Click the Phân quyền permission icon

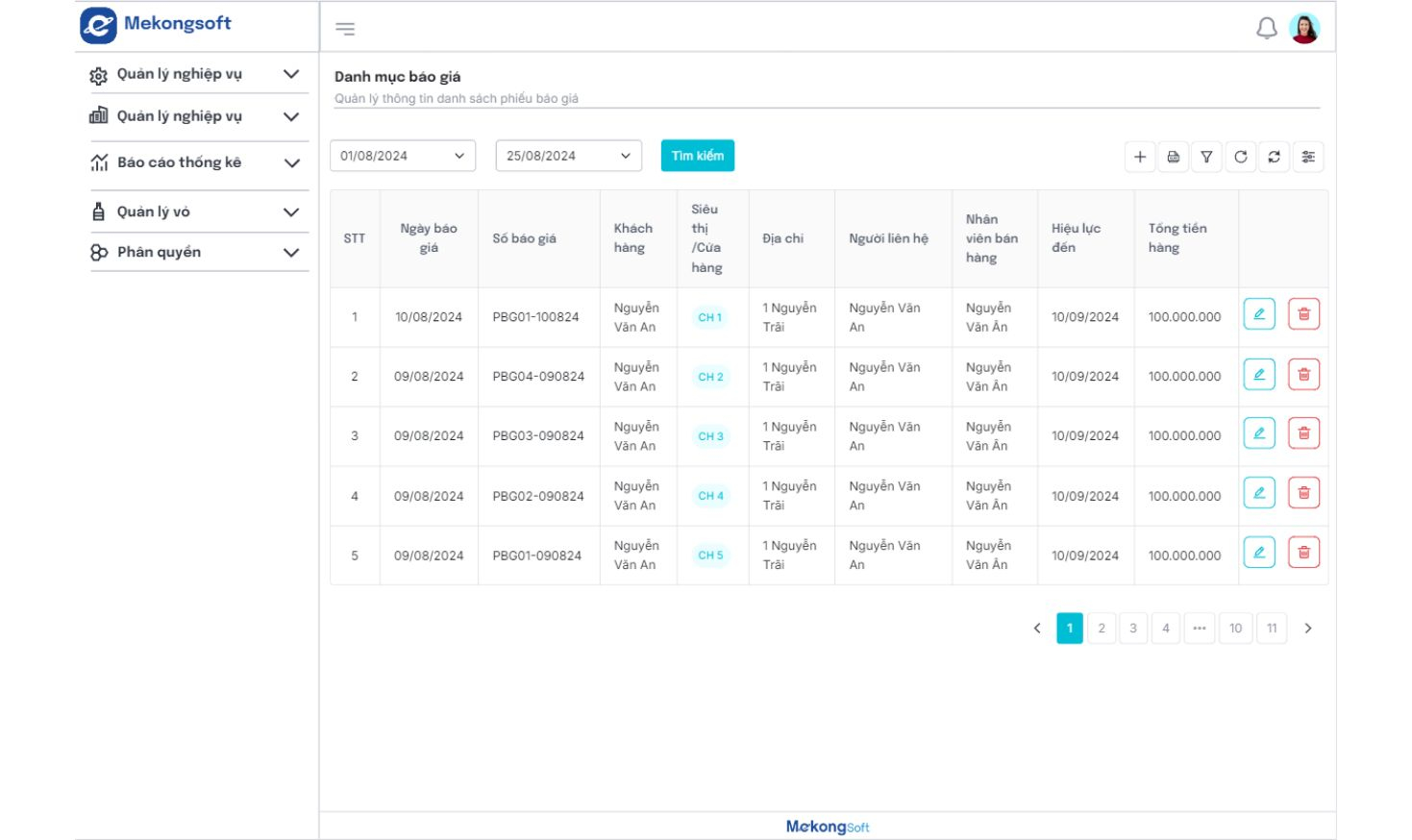(99, 252)
